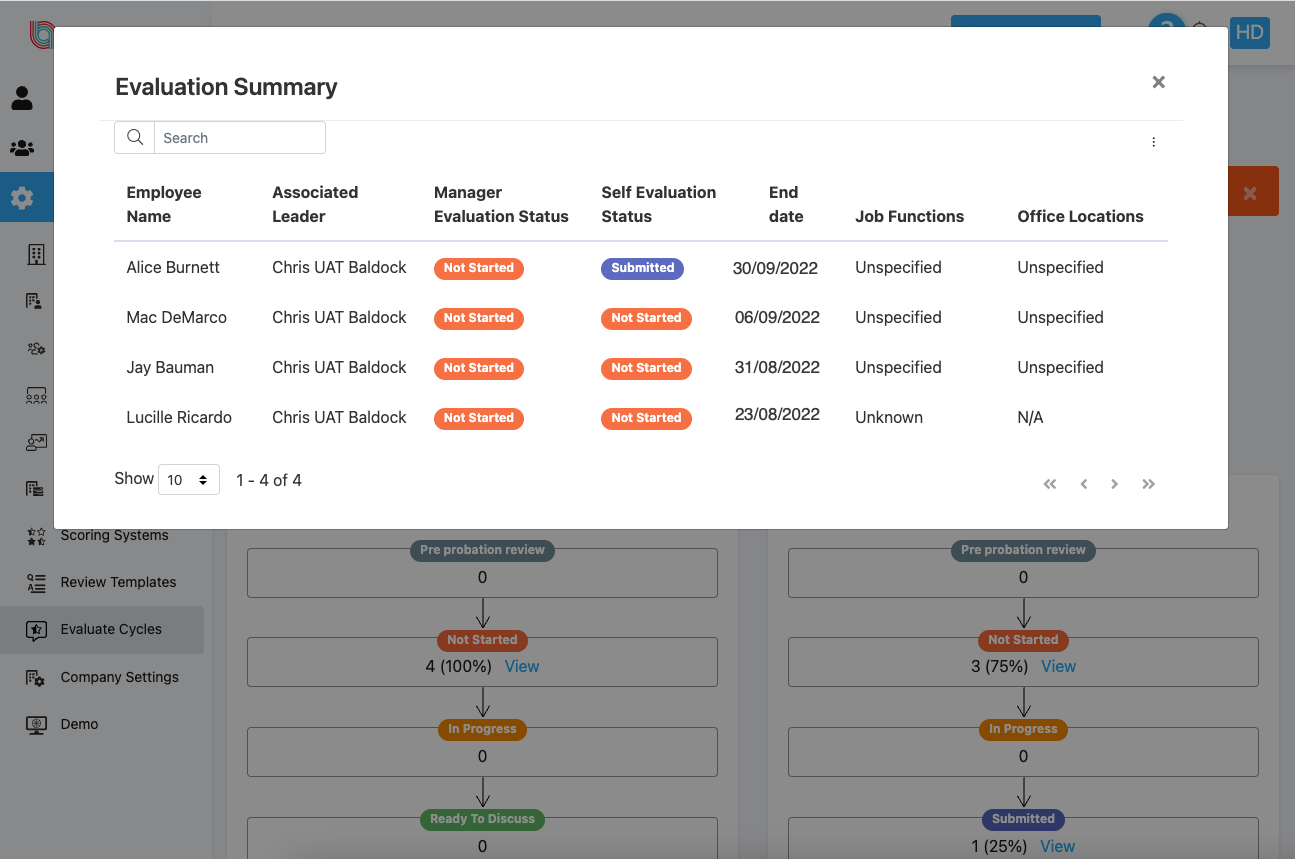This screenshot has width=1295, height=859.
Task: Sort by Manager Evaluation Status header
Action: pos(501,204)
